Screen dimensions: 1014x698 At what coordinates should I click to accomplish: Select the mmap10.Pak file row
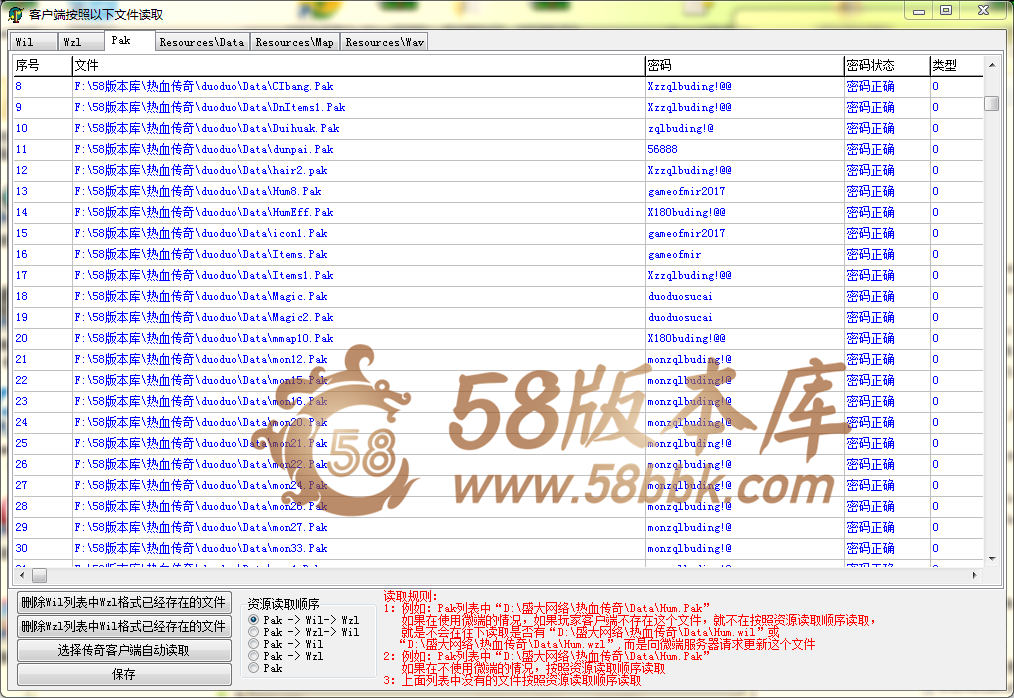pos(498,338)
